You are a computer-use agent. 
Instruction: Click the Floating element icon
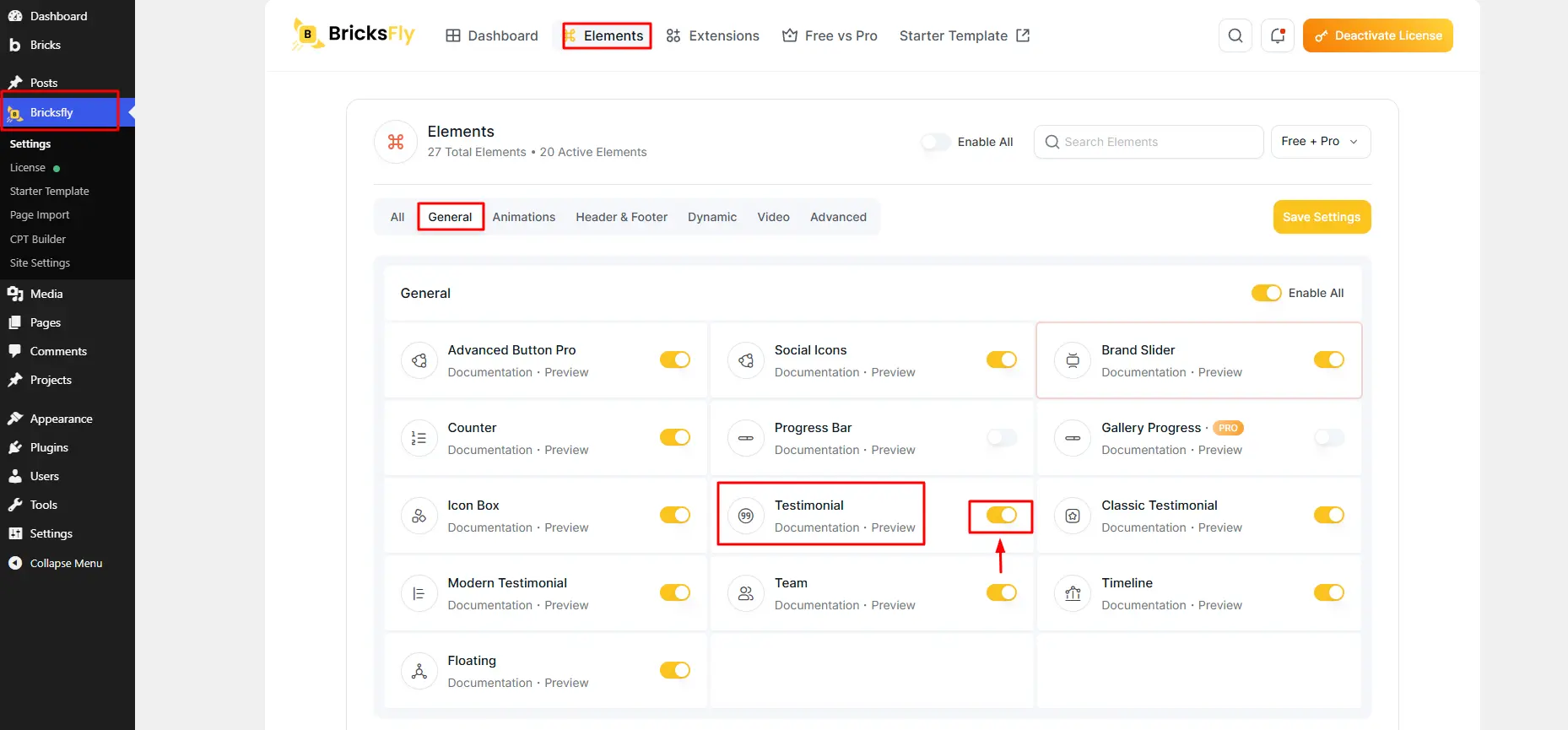419,671
